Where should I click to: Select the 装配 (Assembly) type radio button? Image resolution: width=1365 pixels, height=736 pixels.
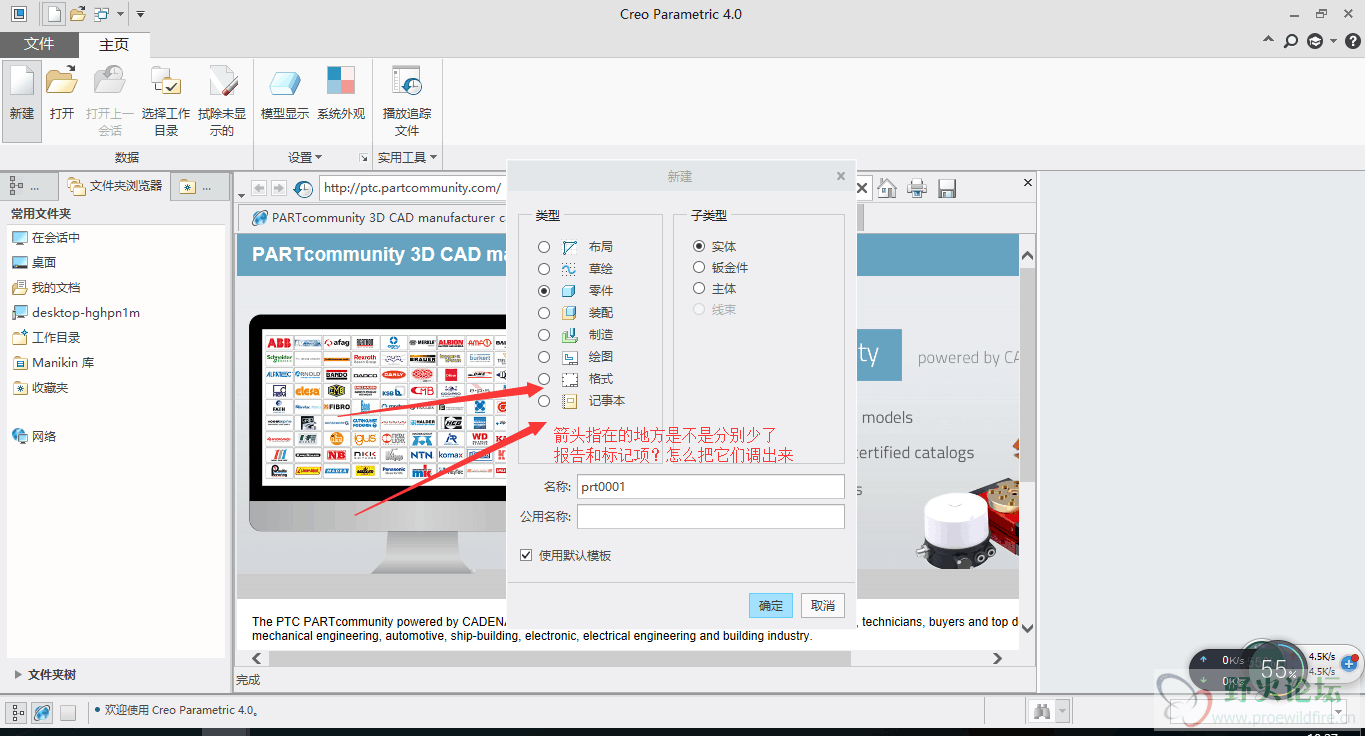click(x=544, y=313)
